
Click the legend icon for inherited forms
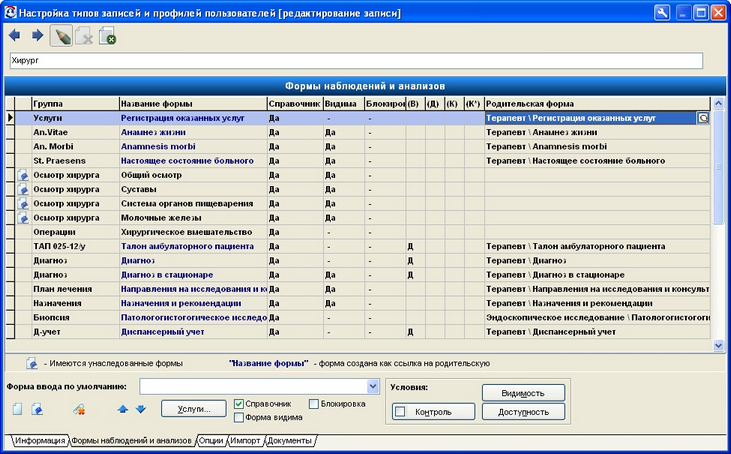[32, 363]
